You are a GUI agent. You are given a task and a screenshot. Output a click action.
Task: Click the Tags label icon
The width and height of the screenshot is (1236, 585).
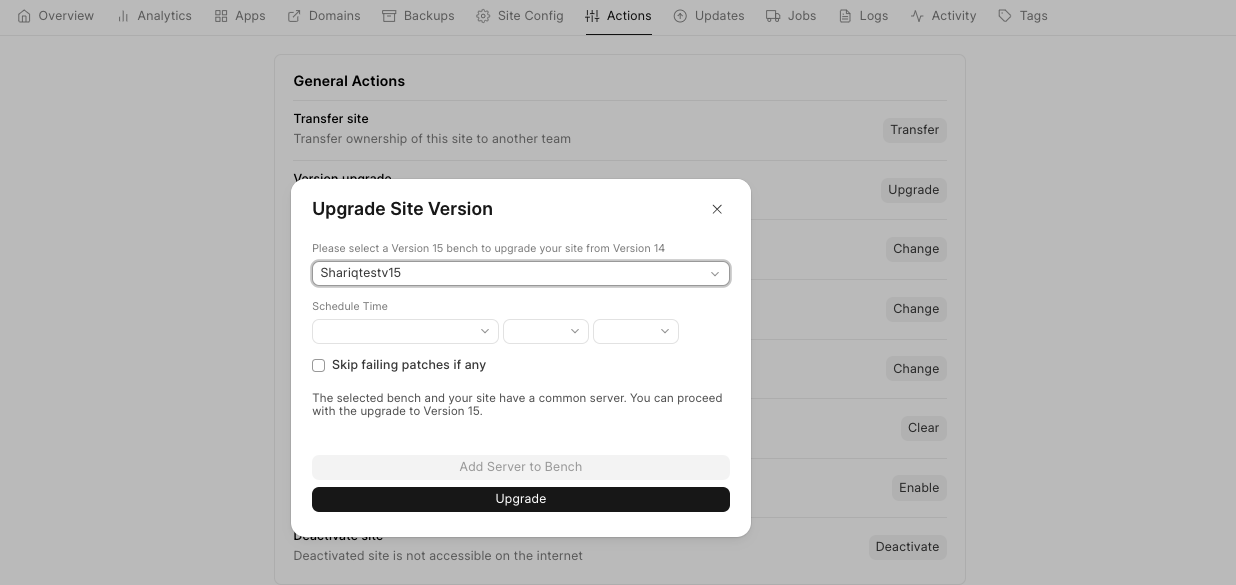coord(1005,16)
